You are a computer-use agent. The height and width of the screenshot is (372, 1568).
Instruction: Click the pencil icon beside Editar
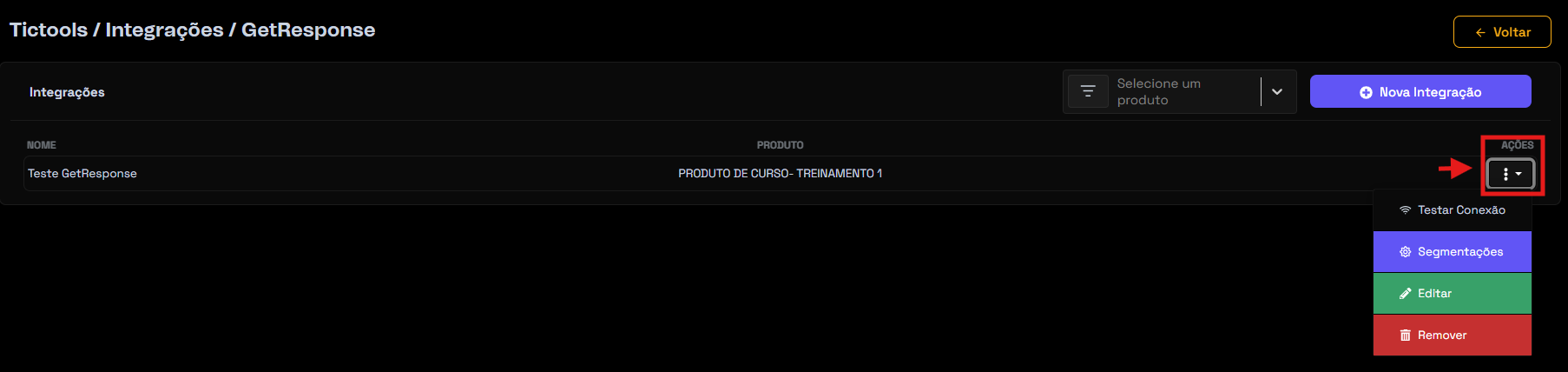point(1405,294)
